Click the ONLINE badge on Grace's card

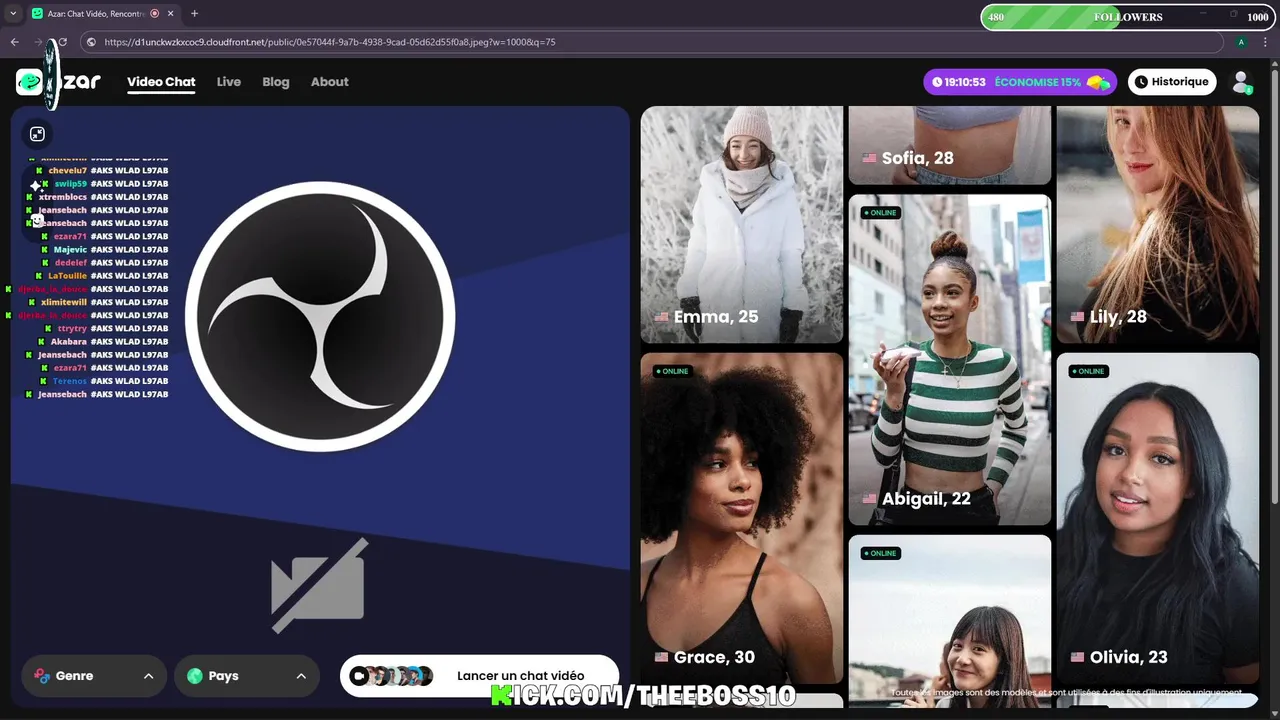click(x=672, y=371)
